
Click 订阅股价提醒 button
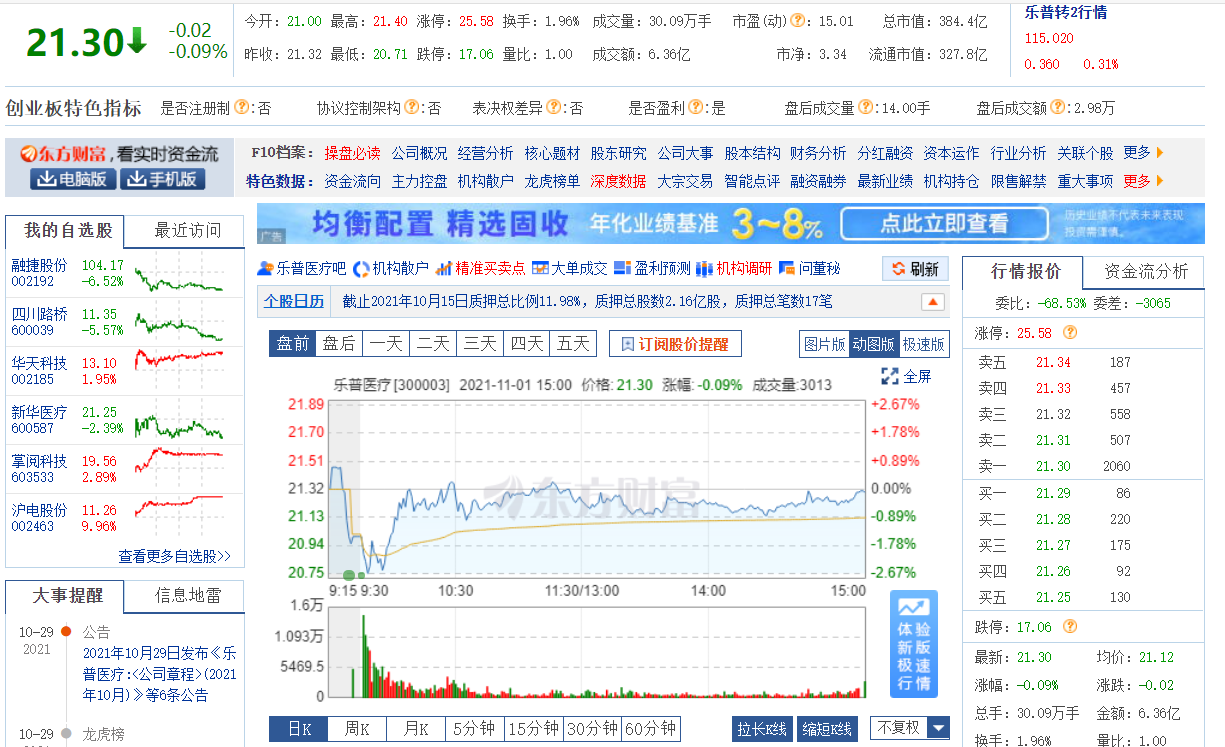coord(675,344)
